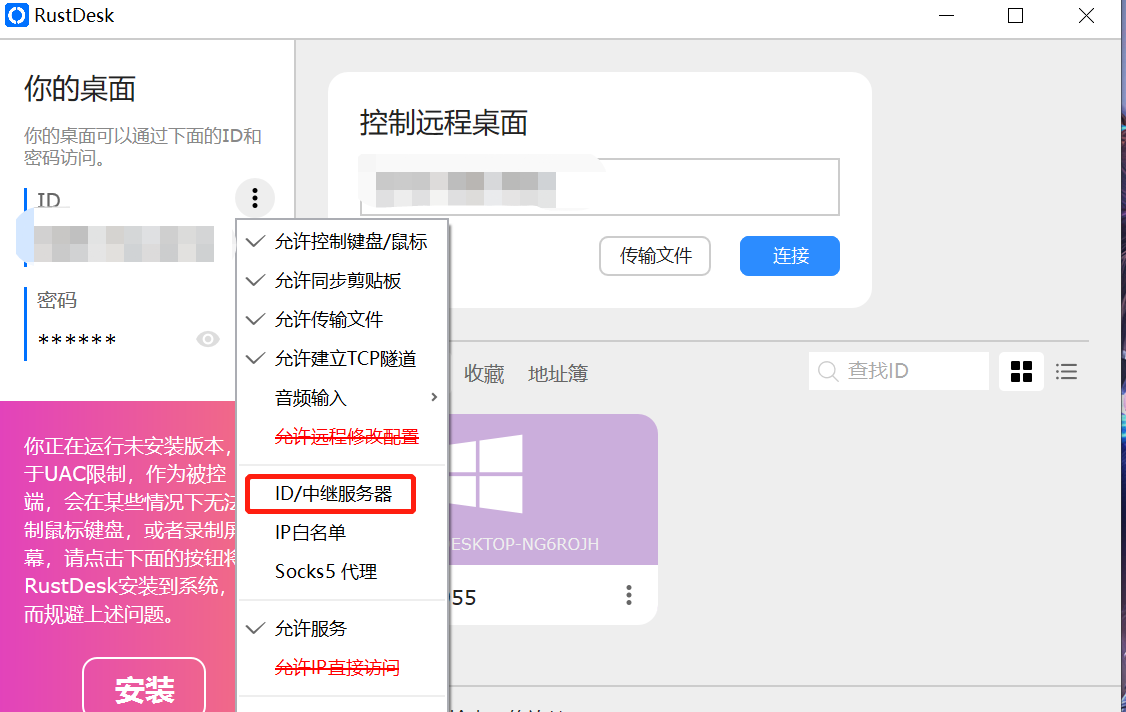Open the ID settings three-dot menu
This screenshot has width=1126, height=712.
tap(255, 198)
